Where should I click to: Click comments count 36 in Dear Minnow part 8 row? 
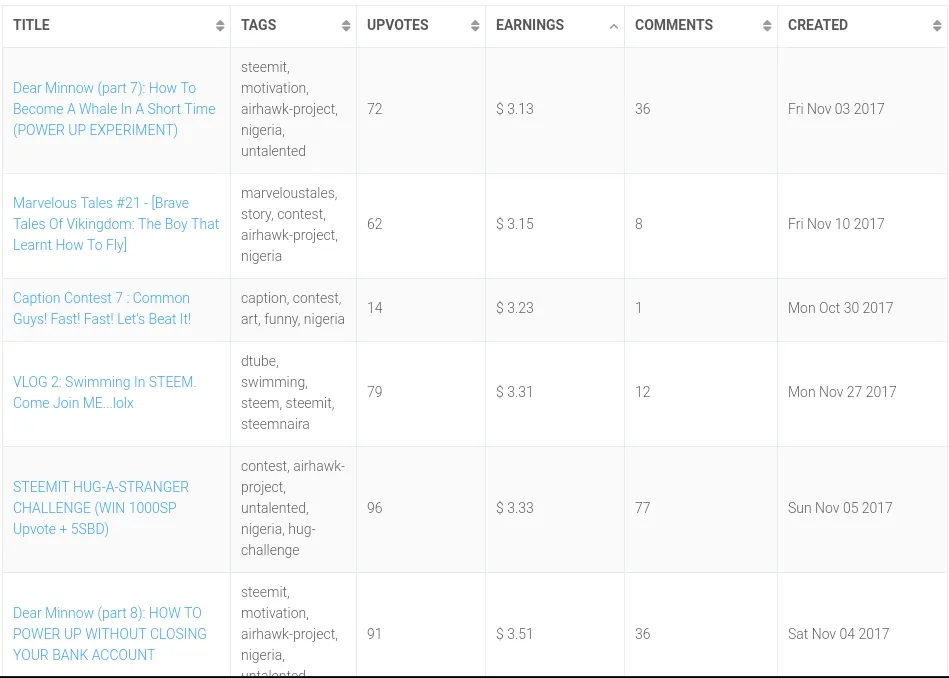click(x=643, y=634)
